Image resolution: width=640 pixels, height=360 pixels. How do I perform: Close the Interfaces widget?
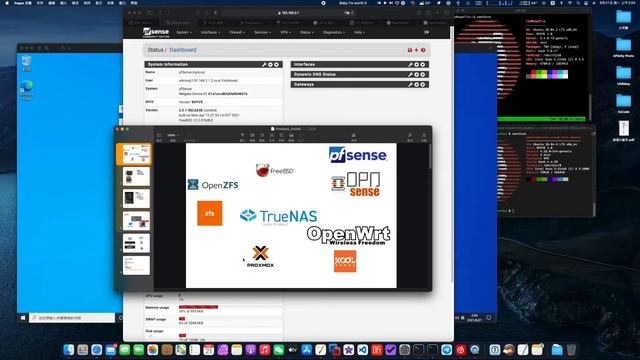coord(423,64)
